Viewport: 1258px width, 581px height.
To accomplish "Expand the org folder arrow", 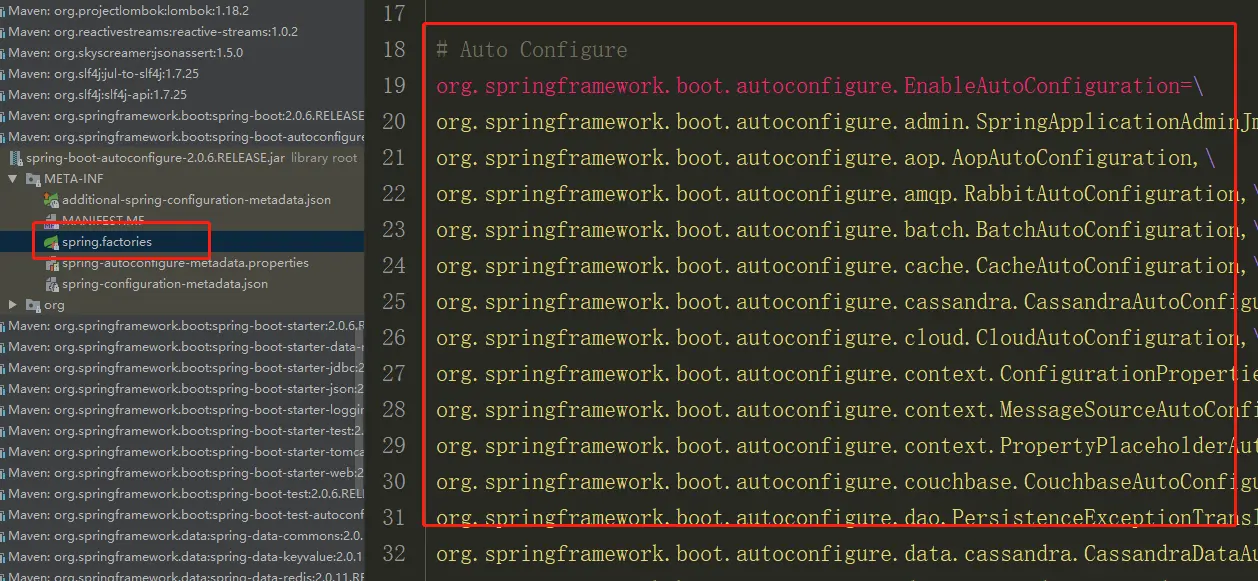I will pos(12,305).
